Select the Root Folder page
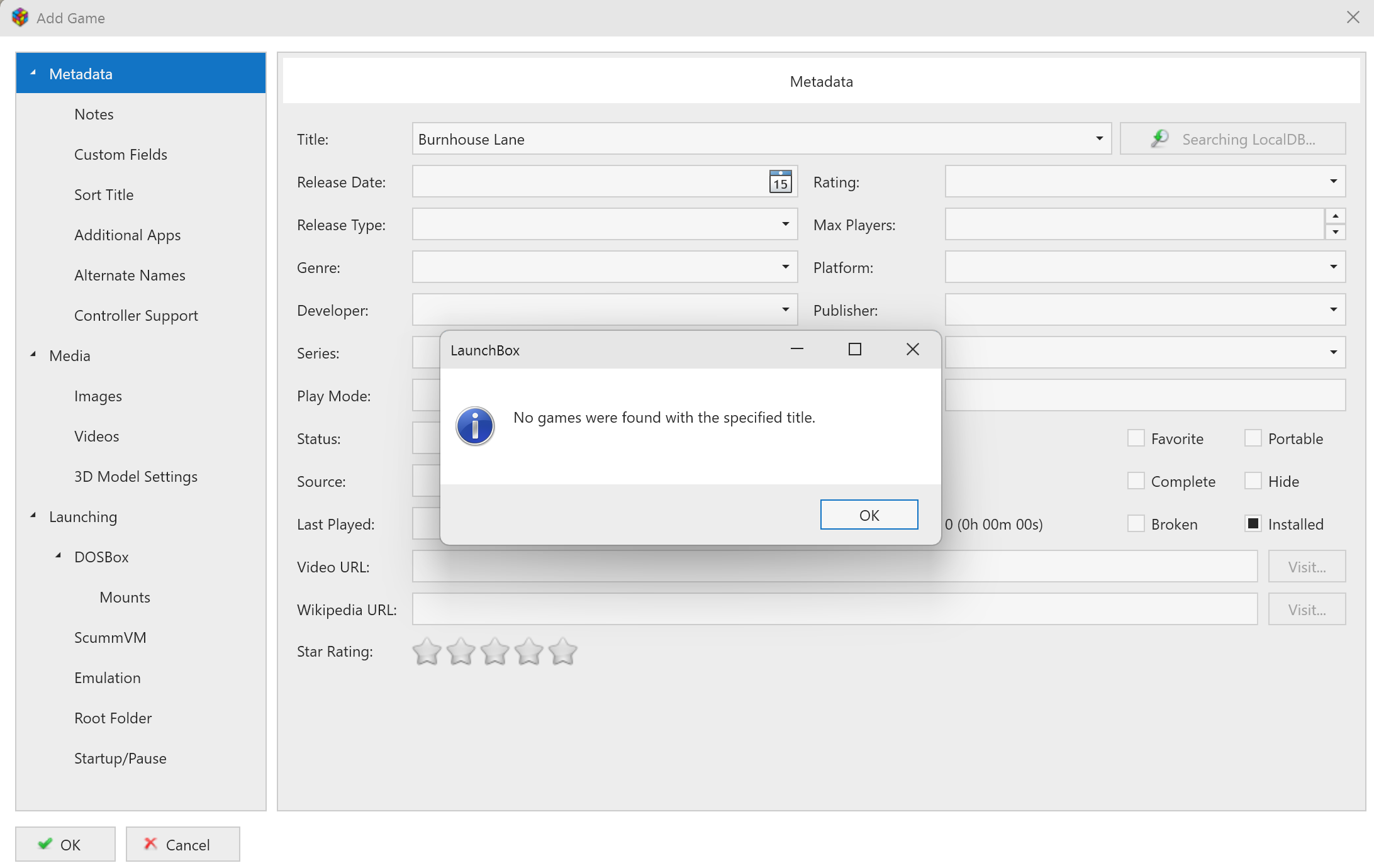This screenshot has width=1374, height=868. (113, 718)
